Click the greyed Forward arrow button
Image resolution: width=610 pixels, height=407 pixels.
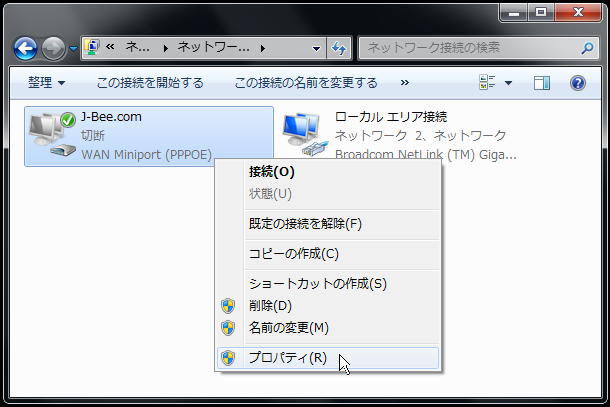53,49
